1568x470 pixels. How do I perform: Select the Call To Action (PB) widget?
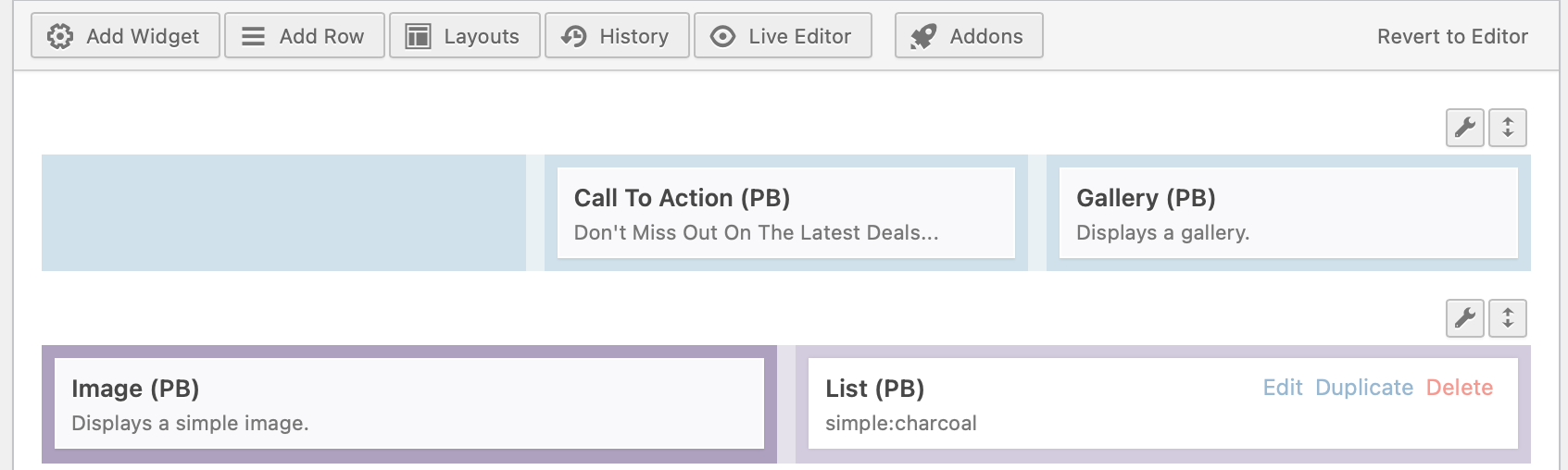click(785, 214)
